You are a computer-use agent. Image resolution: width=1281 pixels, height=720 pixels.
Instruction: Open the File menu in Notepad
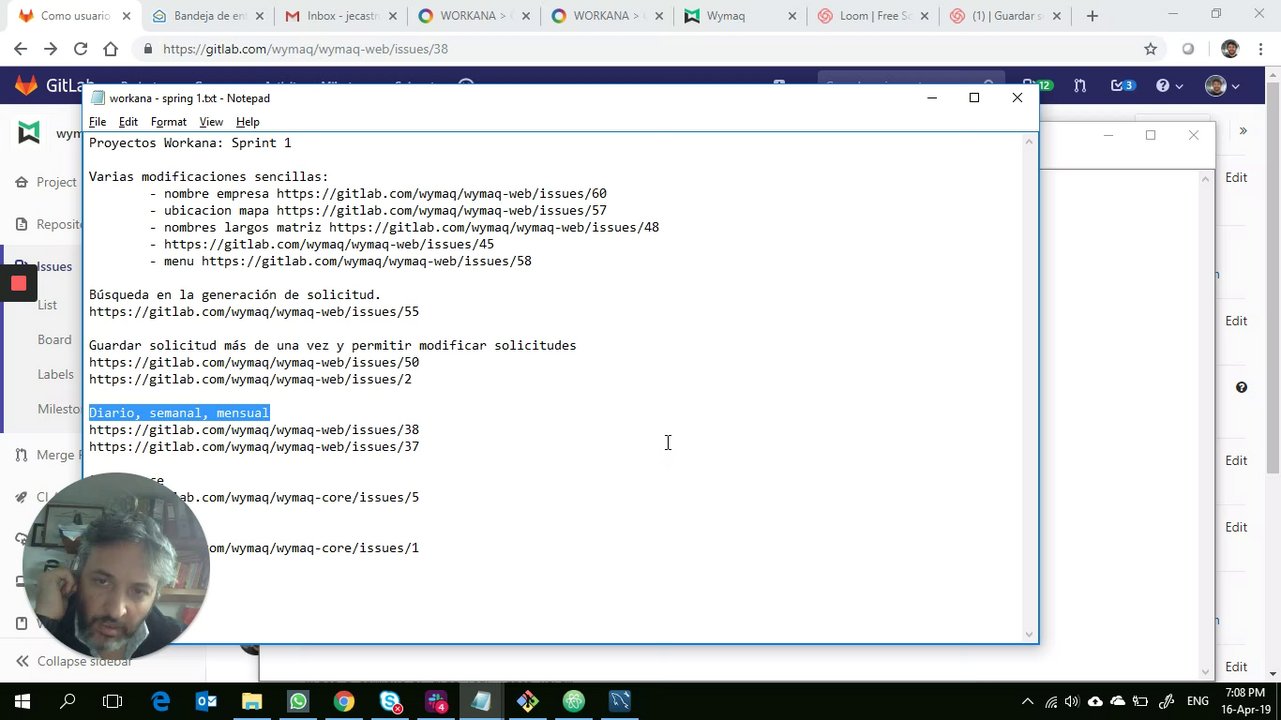pyautogui.click(x=97, y=122)
